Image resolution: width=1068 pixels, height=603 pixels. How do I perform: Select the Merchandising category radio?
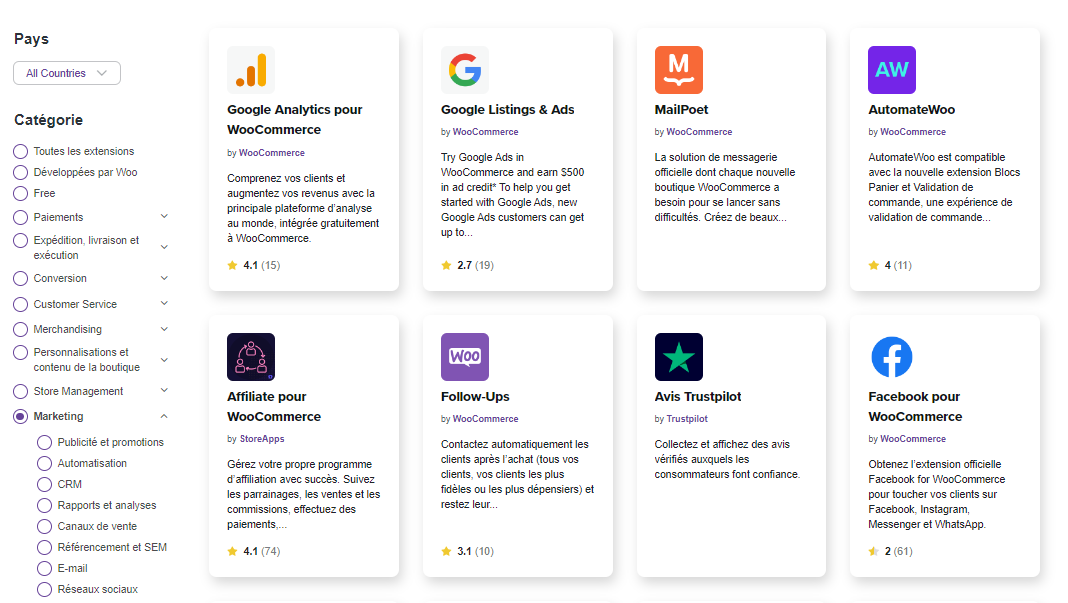click(20, 329)
